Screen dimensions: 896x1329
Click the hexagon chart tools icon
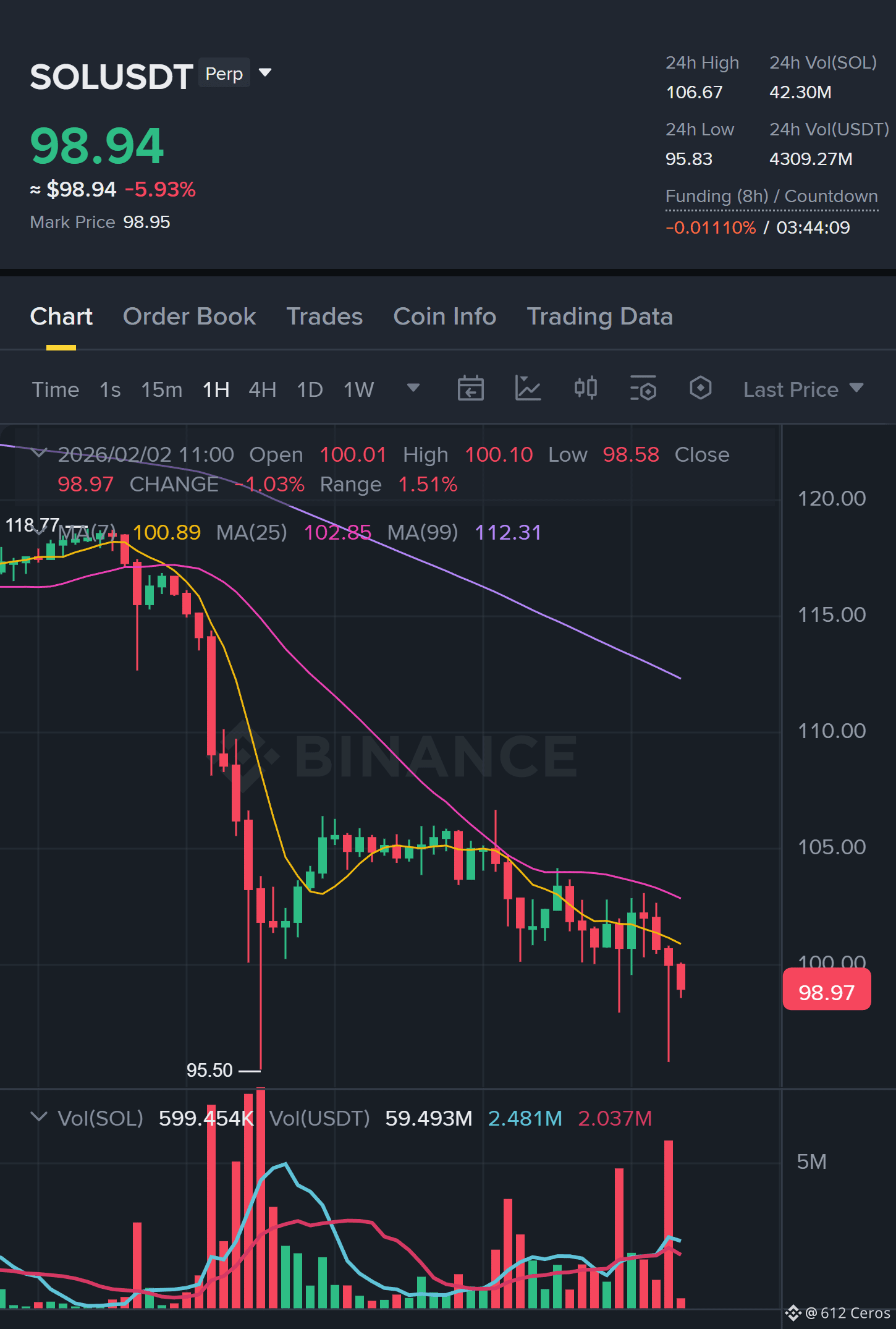click(x=700, y=389)
